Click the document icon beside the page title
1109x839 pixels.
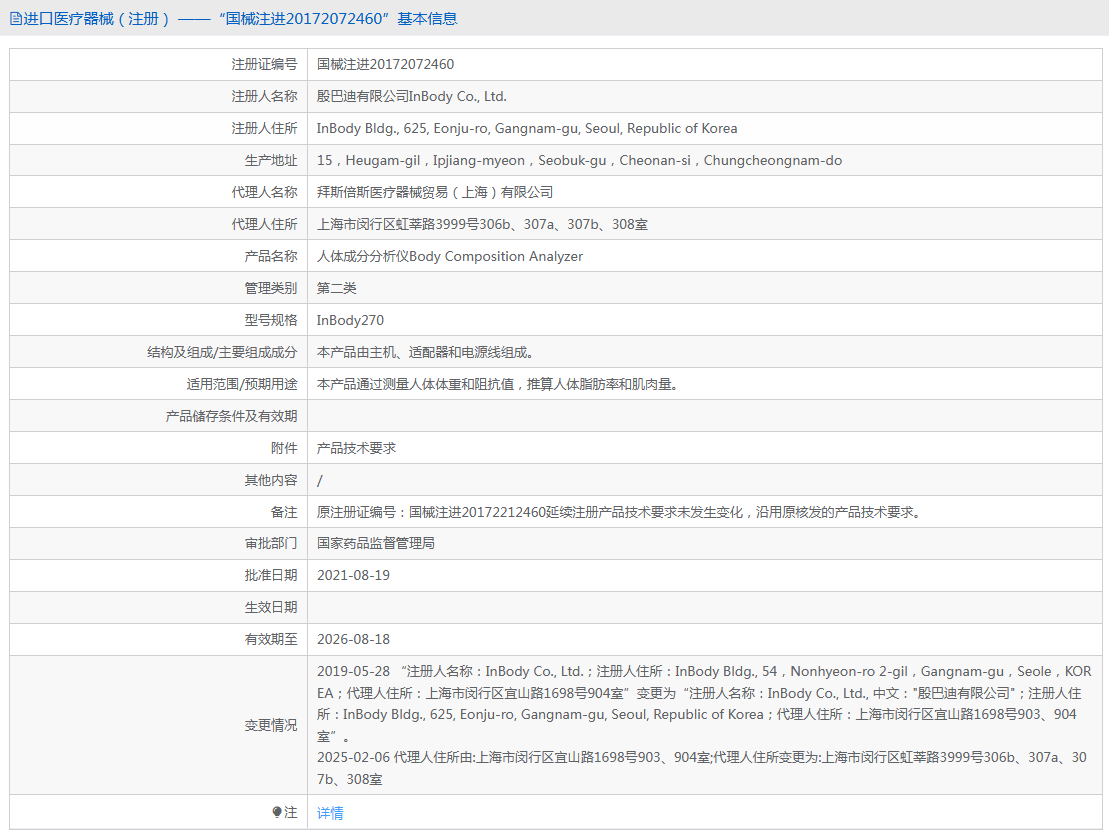point(16,19)
